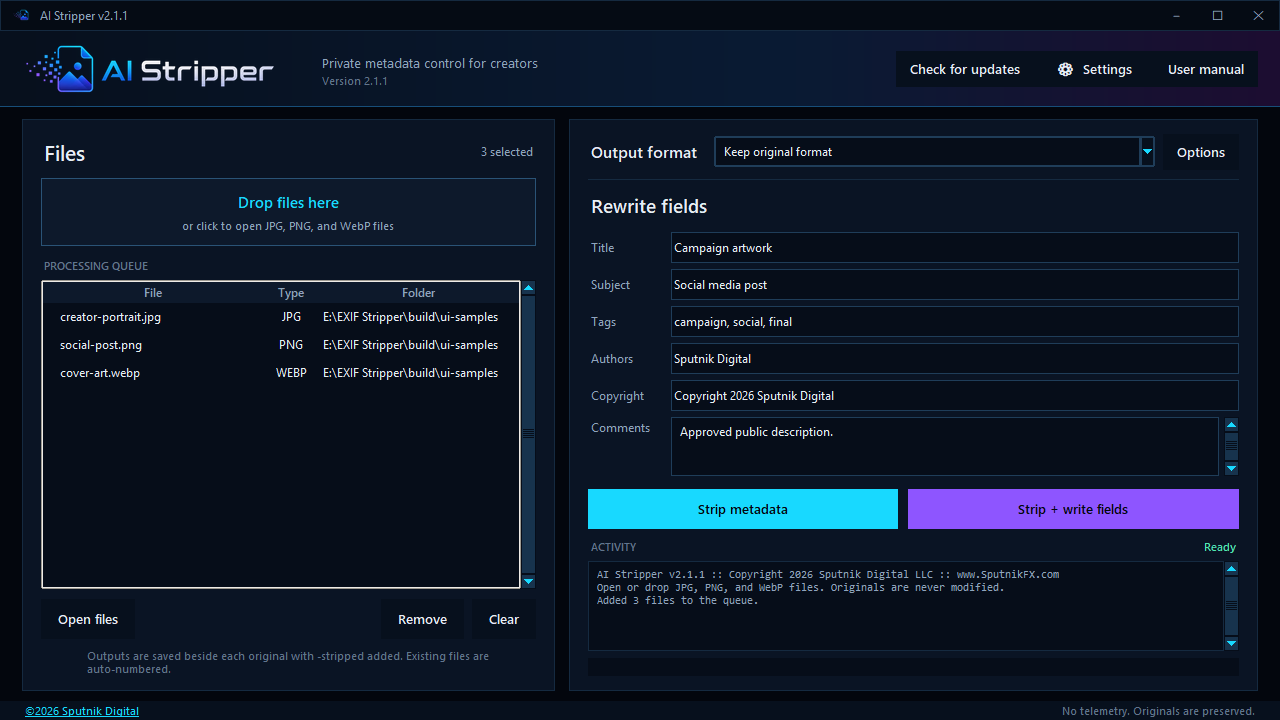Image resolution: width=1280 pixels, height=720 pixels.
Task: Click the 3 selected counter
Action: click(x=507, y=152)
